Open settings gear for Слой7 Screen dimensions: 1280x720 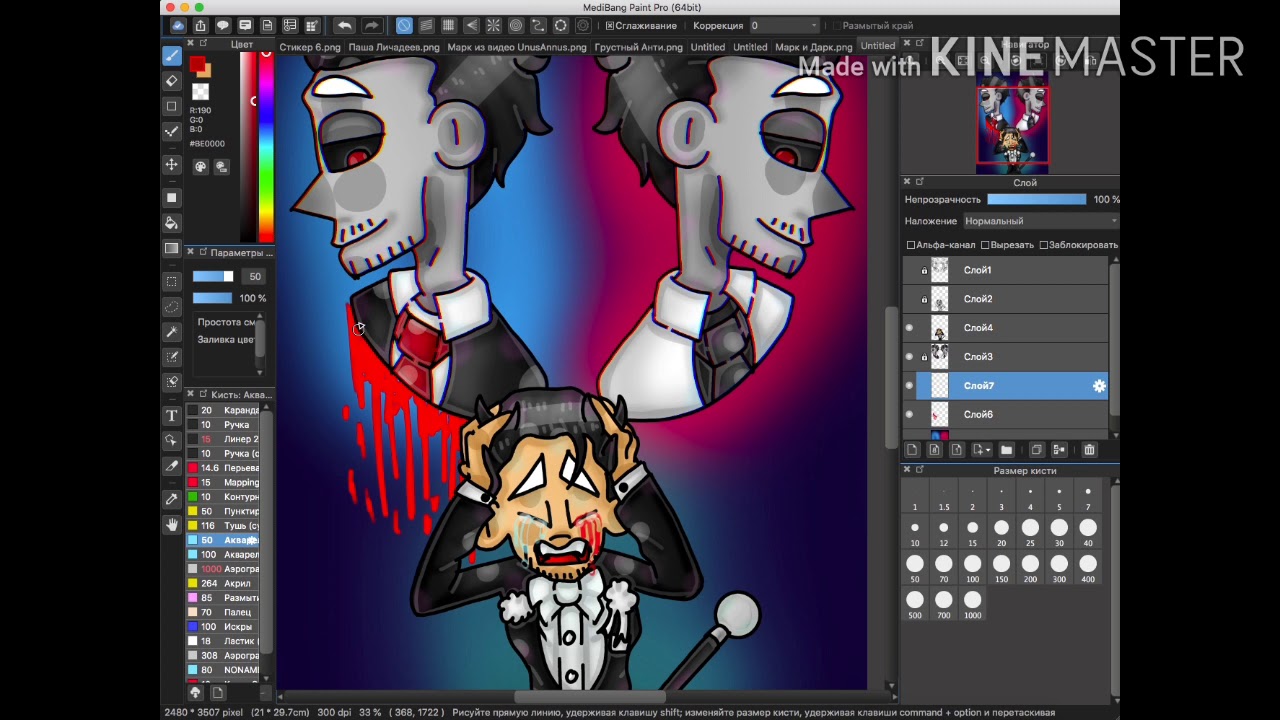pyautogui.click(x=1099, y=386)
